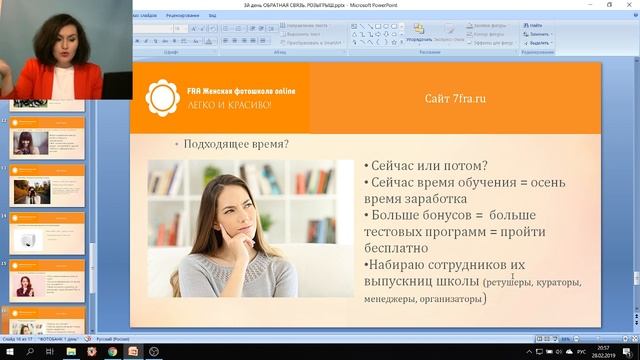640x360 pixels.
Task: Fit the slide to the current window
Action: pyautogui.click(x=635, y=339)
